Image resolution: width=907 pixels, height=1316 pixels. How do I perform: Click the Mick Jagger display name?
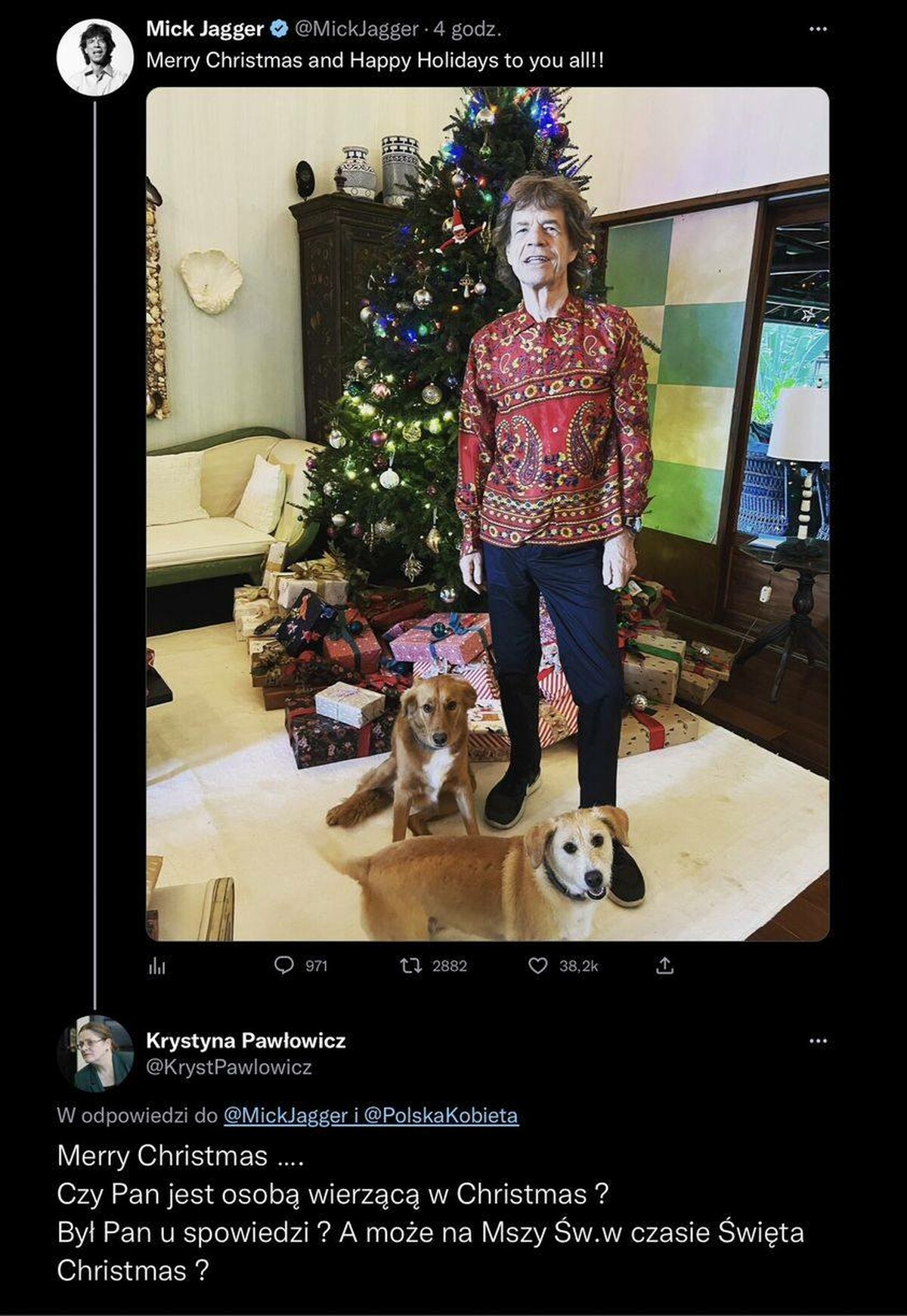[204, 29]
